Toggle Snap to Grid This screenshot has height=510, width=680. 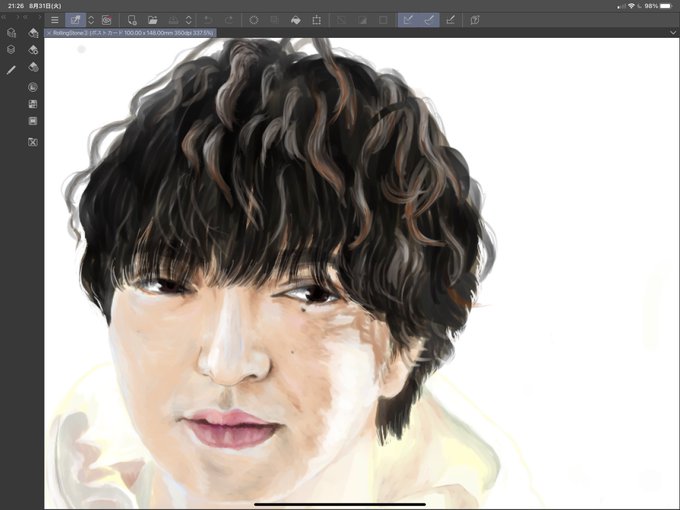tap(450, 20)
